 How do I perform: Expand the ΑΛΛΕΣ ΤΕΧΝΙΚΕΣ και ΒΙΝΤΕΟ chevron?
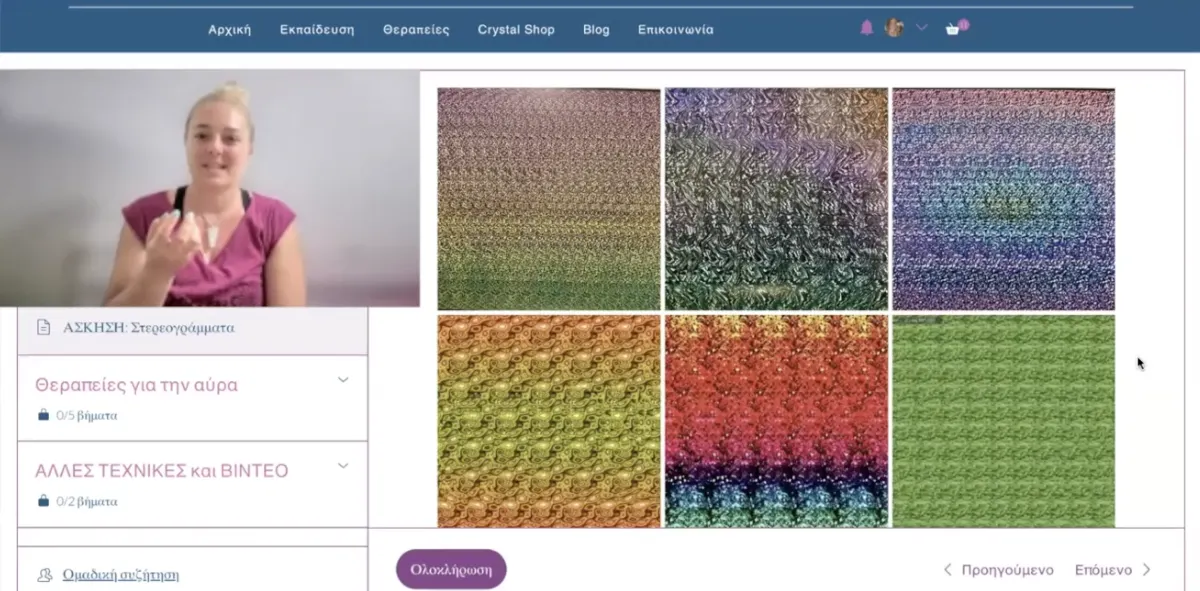click(343, 466)
